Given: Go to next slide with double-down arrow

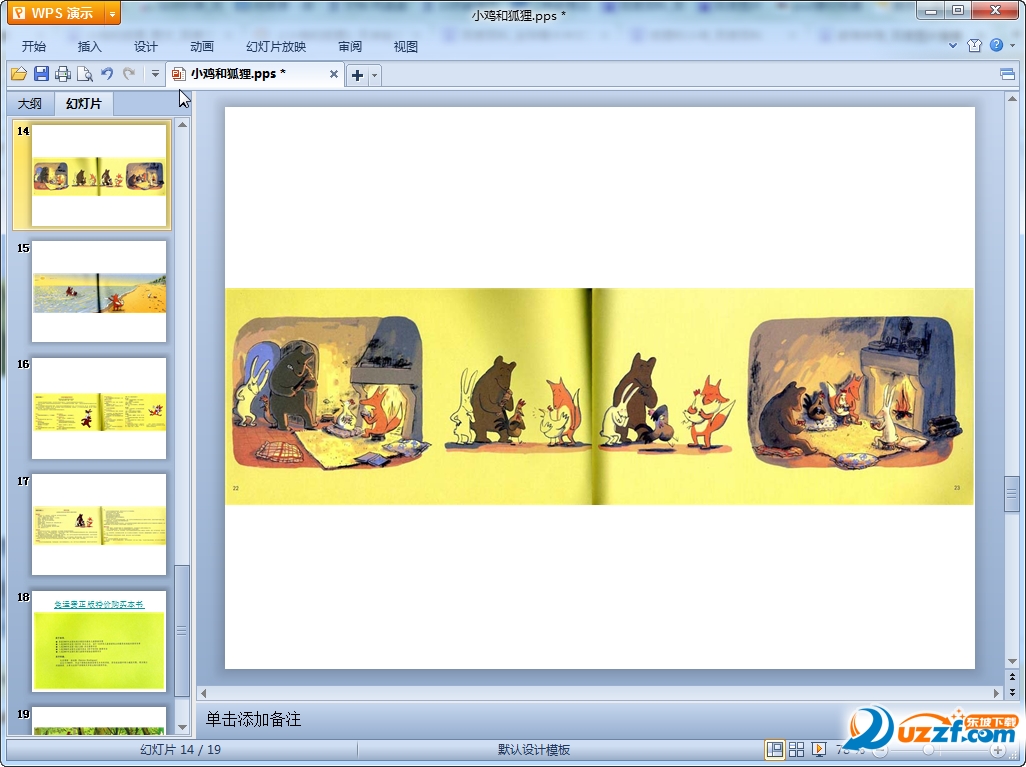Looking at the screenshot, I should point(1012,692).
